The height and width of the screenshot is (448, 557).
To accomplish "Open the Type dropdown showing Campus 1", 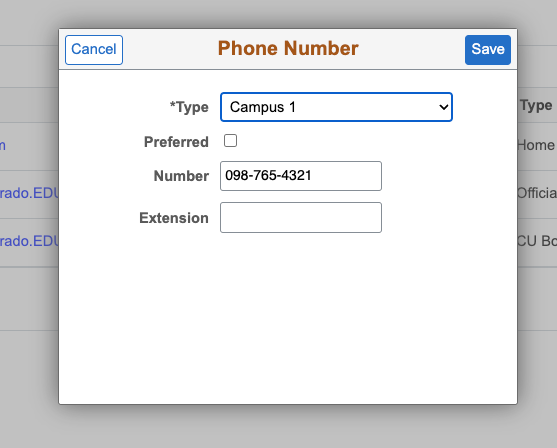I will (336, 107).
